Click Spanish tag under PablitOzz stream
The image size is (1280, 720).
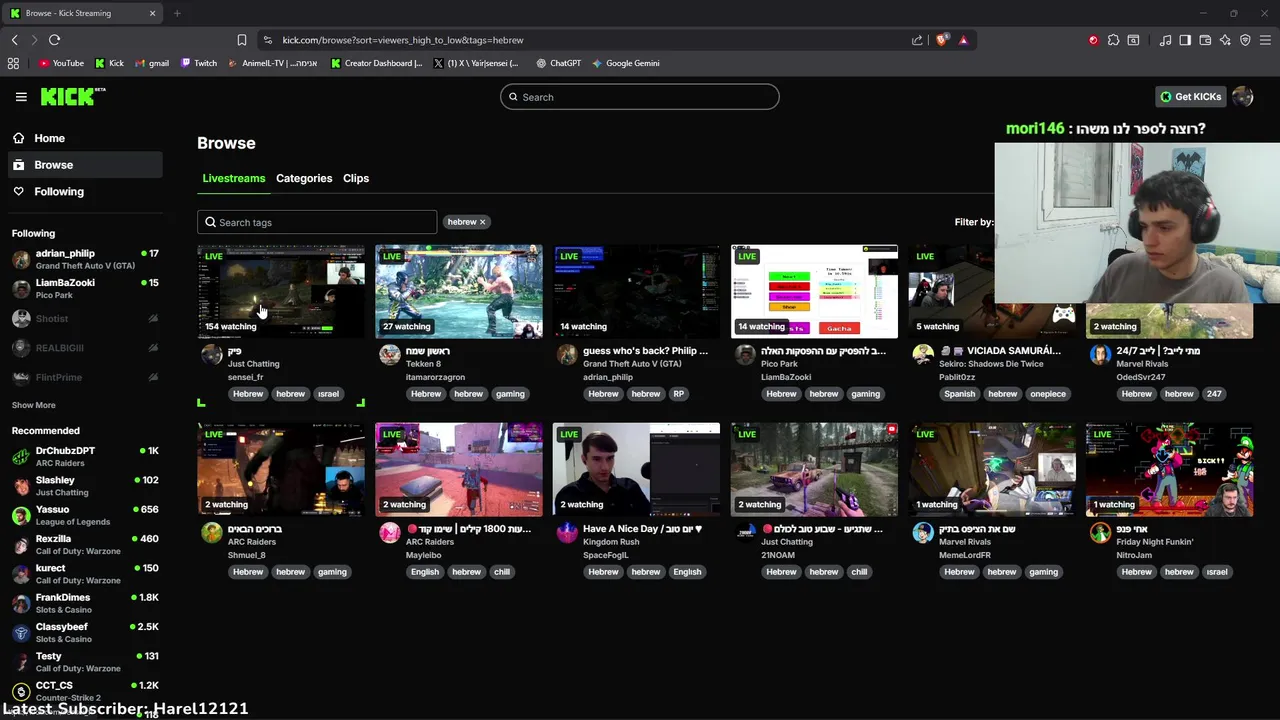(959, 394)
